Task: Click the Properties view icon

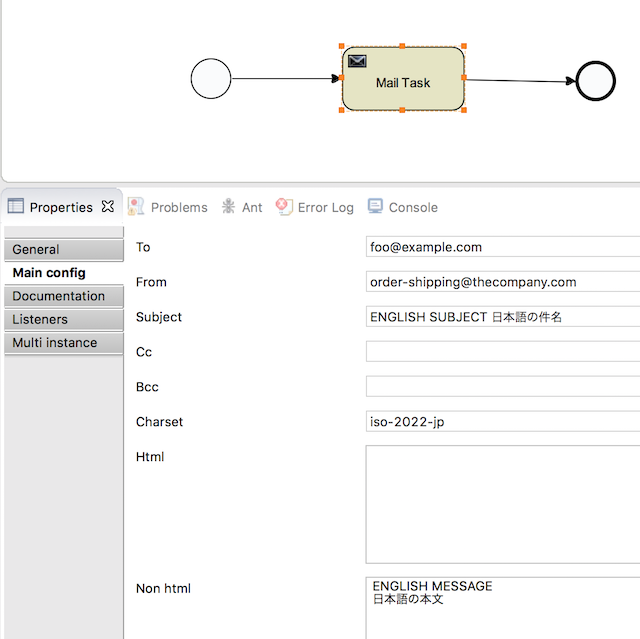Action: tap(16, 207)
